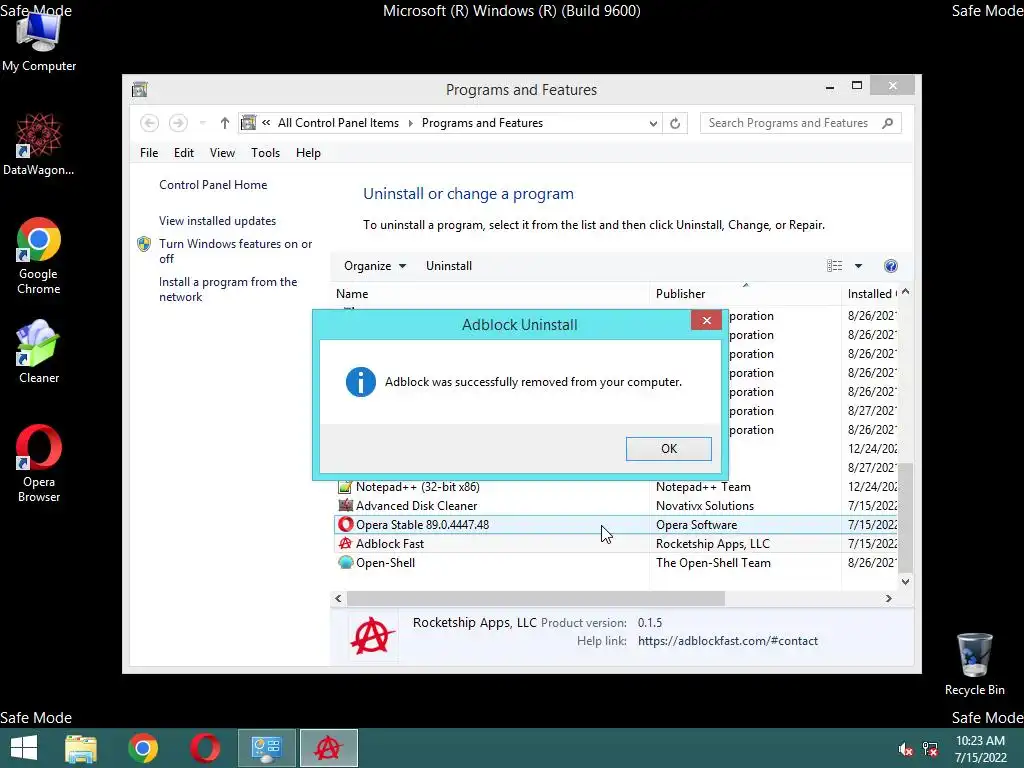The image size is (1024, 768).
Task: Sort by Installed On column header
Action: point(871,294)
